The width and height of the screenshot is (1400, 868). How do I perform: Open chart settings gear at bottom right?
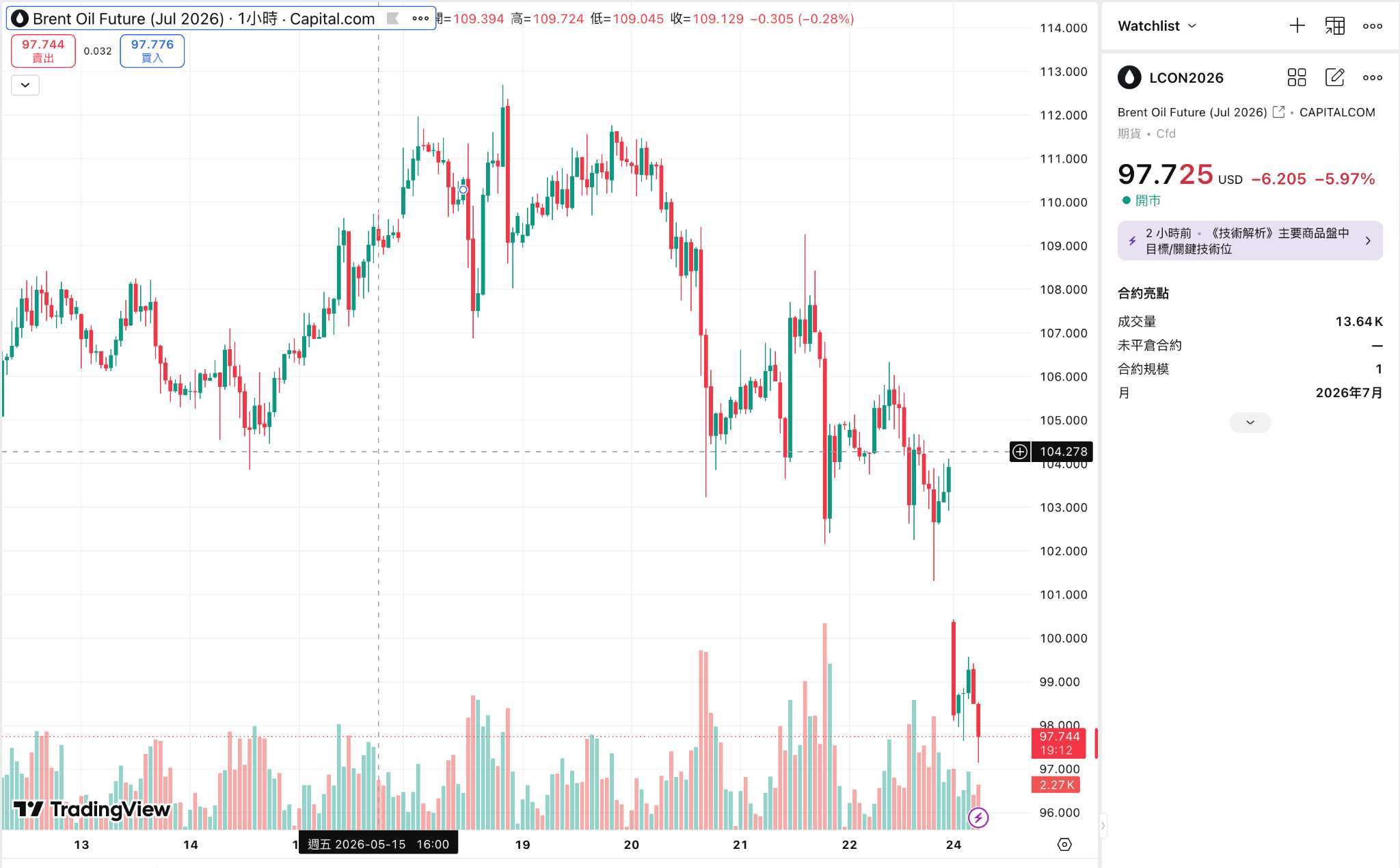click(x=1064, y=844)
